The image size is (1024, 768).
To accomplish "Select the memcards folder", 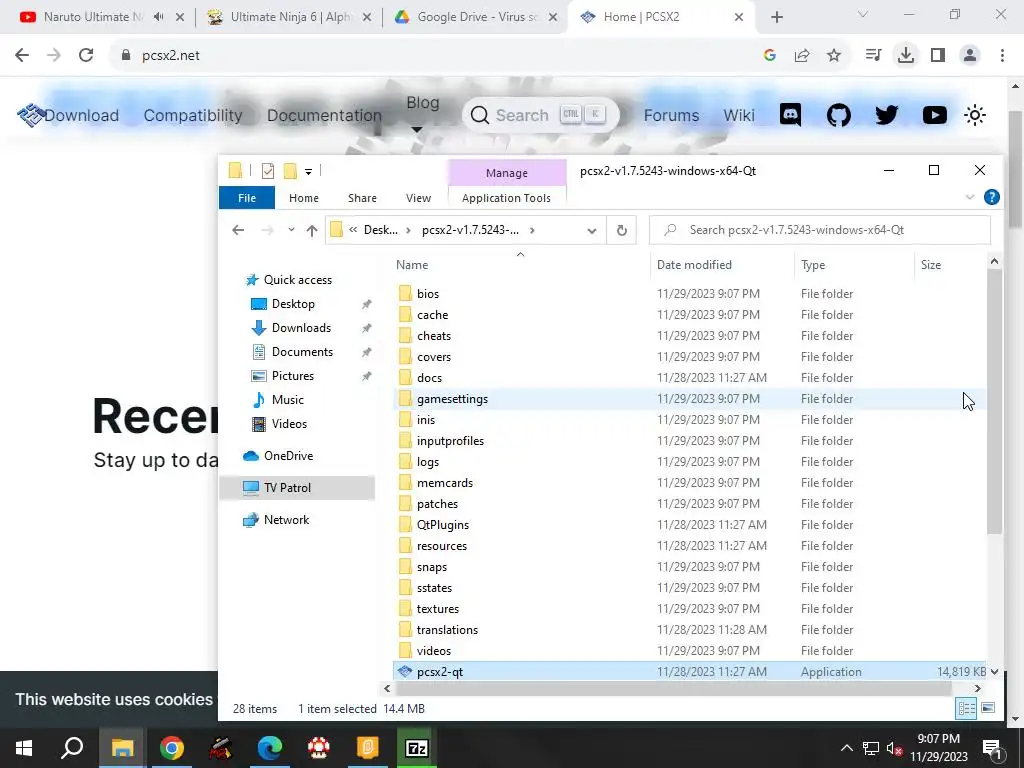I will [x=445, y=483].
